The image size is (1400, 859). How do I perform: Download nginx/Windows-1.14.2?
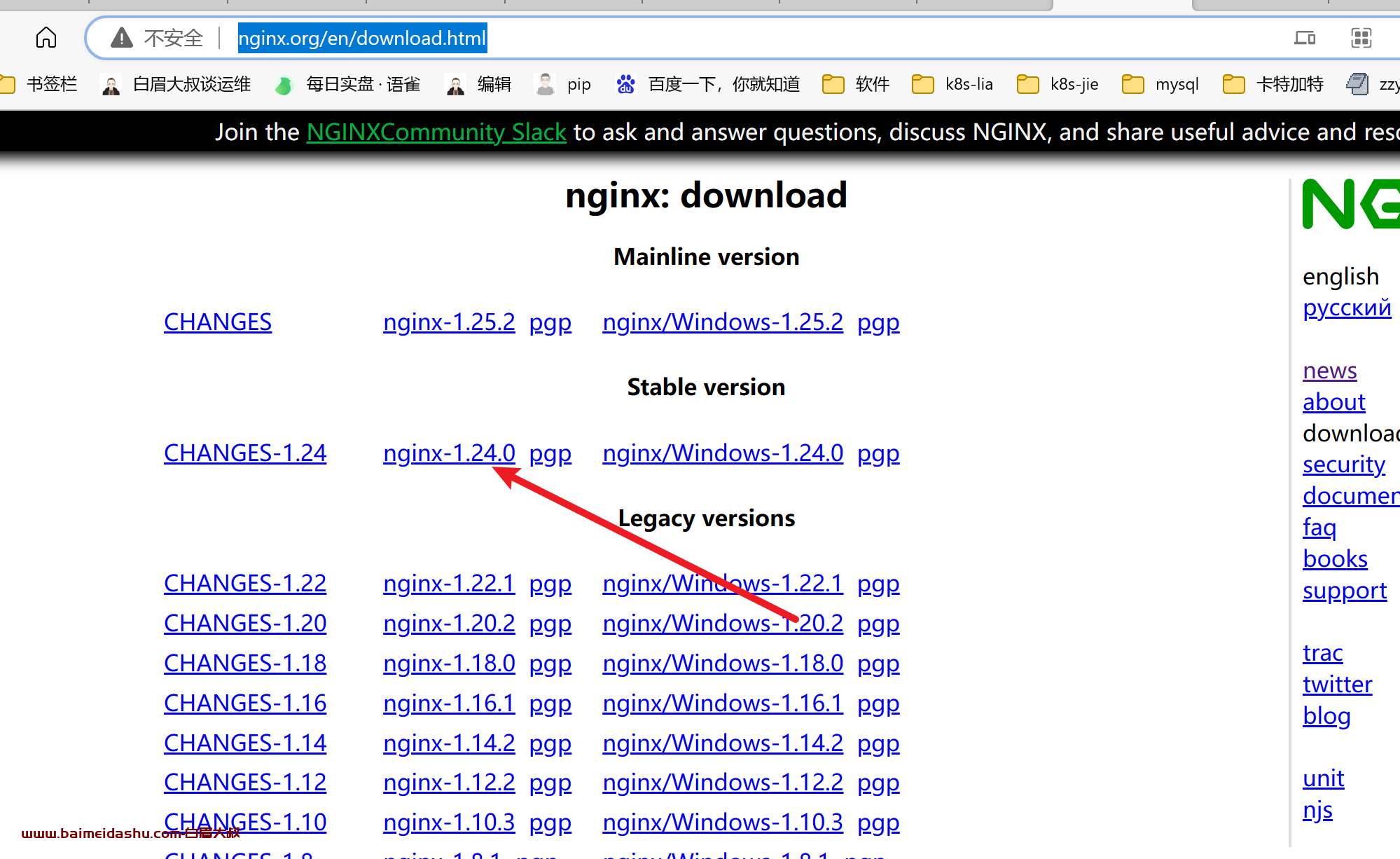point(723,743)
